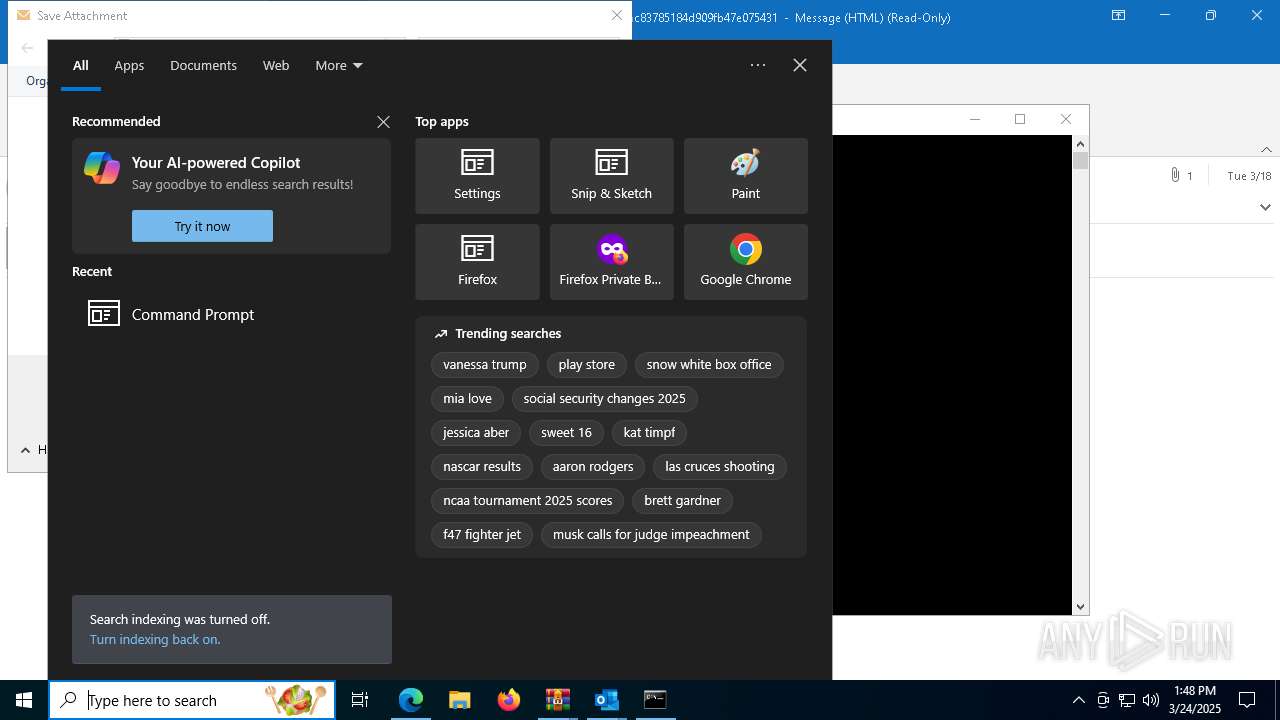Click console window scrollbar down arrow
1280x720 pixels.
1080,607
